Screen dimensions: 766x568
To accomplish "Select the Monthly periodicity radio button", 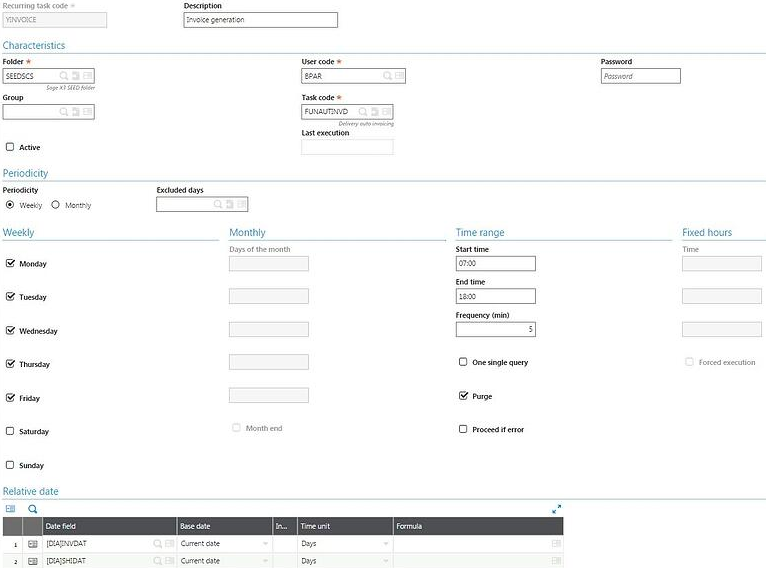I will (56, 205).
